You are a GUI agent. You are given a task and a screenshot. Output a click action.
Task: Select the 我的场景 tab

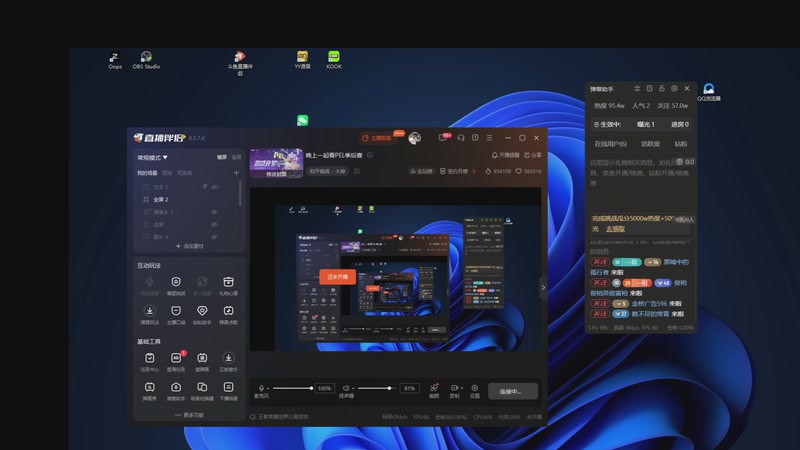[x=147, y=173]
